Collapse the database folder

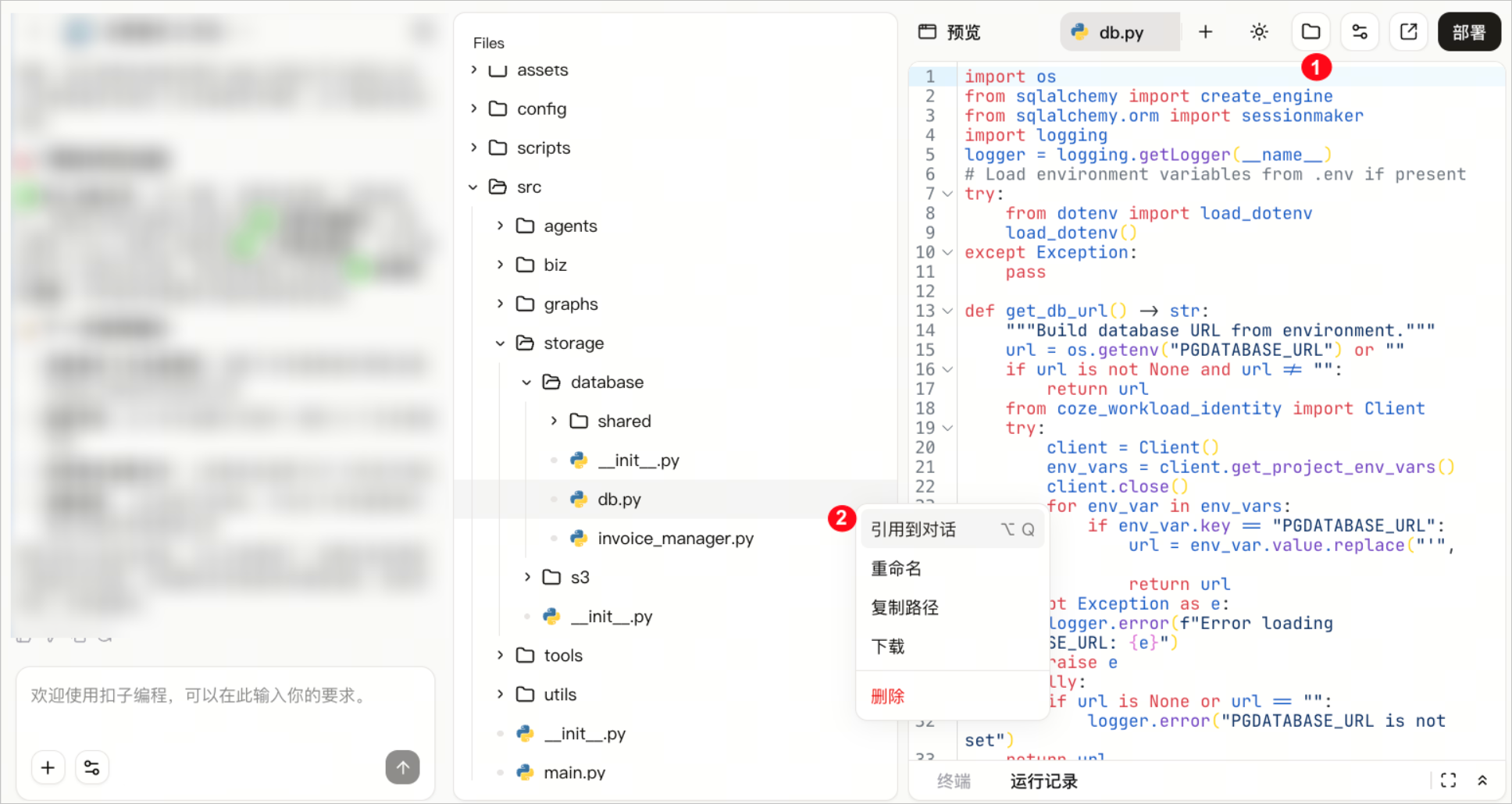click(x=526, y=382)
